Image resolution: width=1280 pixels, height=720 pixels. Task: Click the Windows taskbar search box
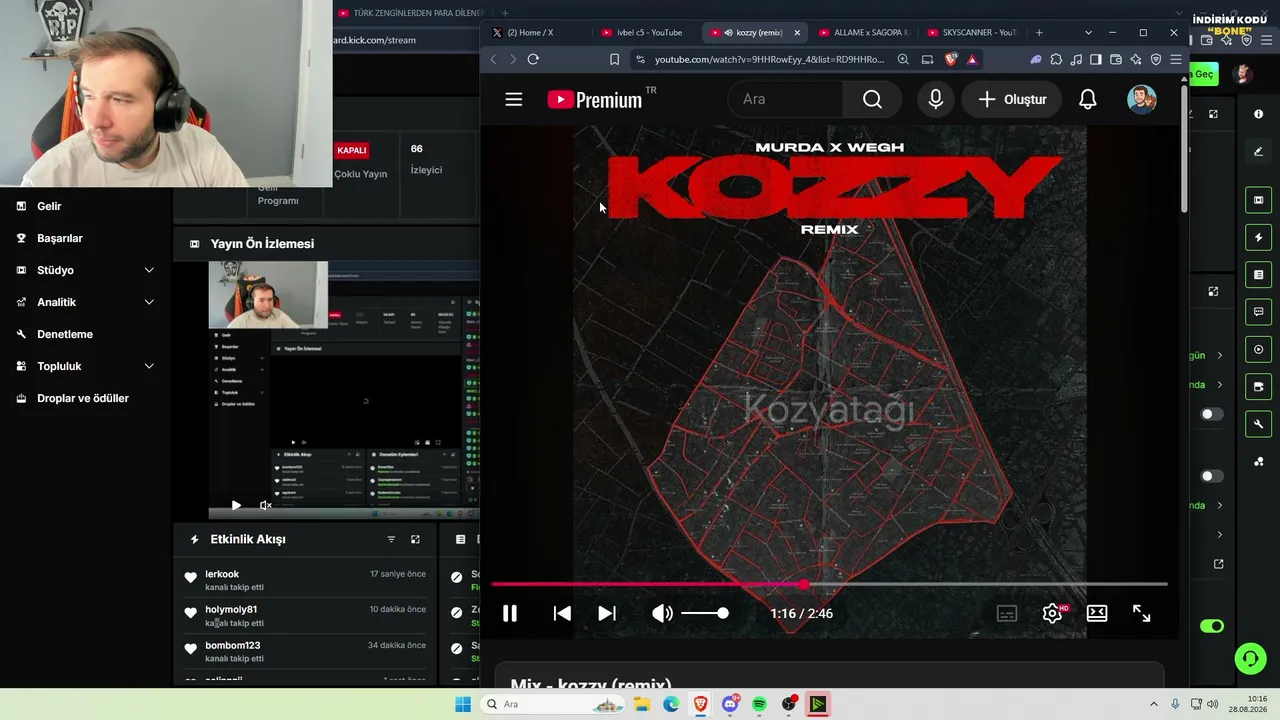coord(553,704)
